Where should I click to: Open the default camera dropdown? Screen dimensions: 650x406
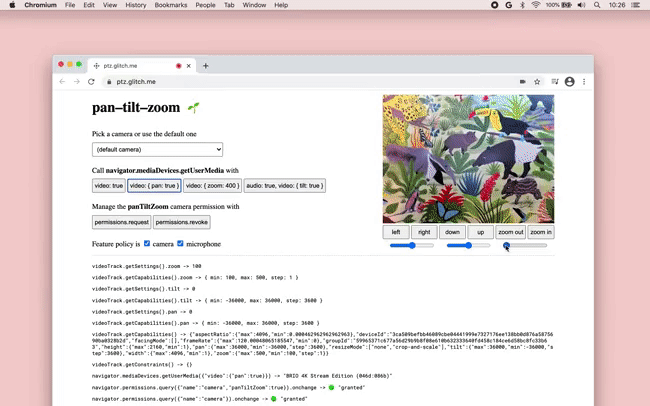coord(157,150)
